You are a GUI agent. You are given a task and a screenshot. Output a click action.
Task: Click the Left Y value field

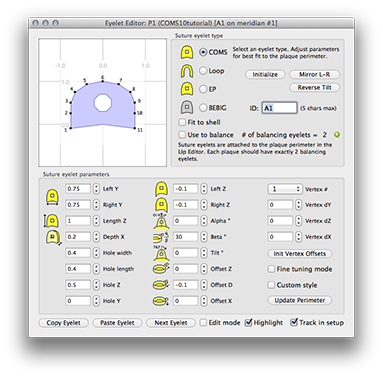click(x=78, y=189)
